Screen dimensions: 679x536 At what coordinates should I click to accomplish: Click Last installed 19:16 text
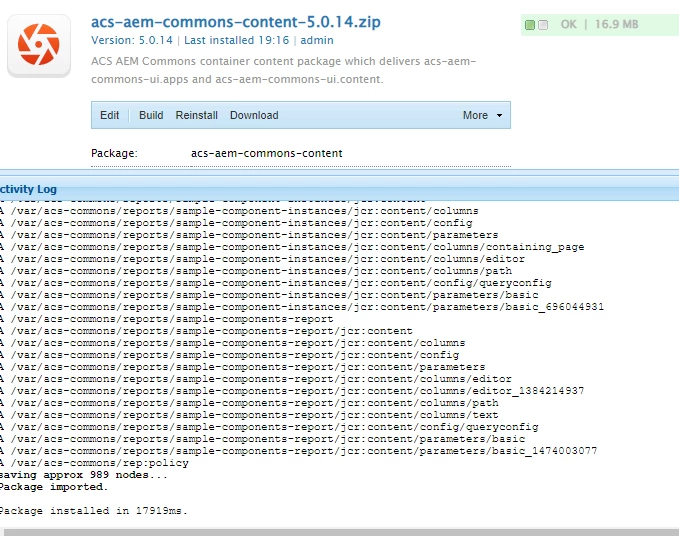236,40
